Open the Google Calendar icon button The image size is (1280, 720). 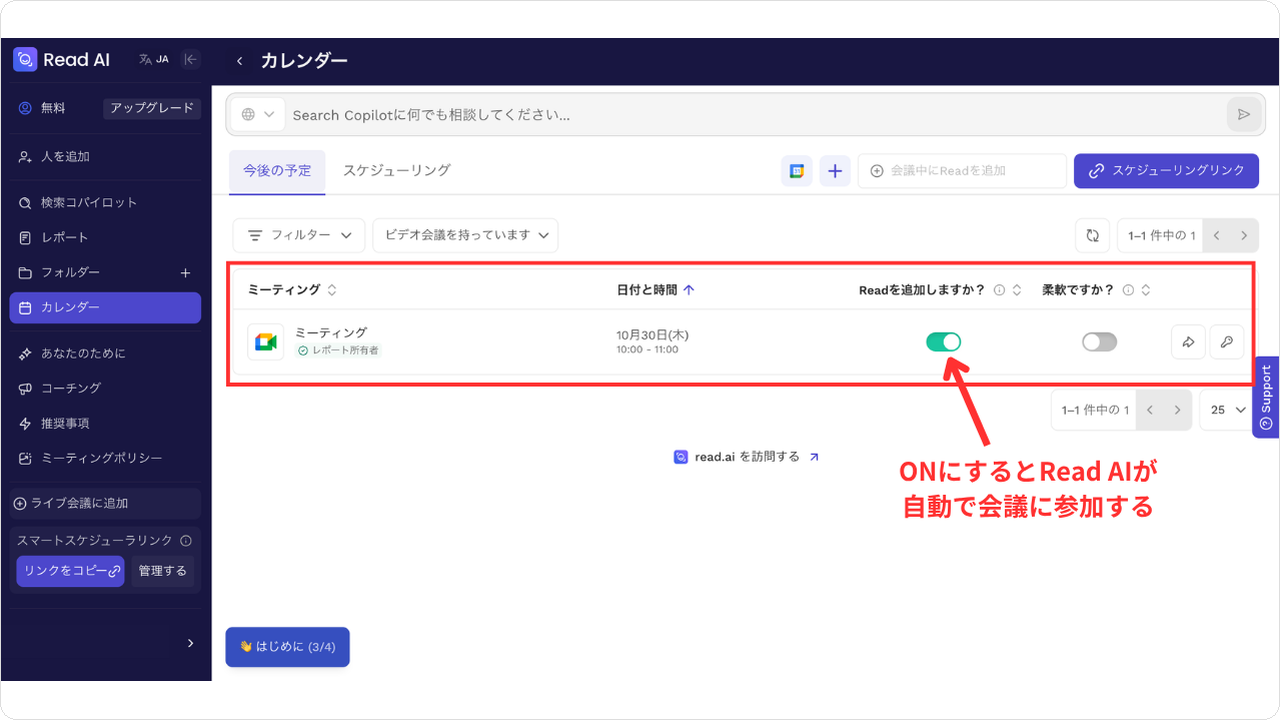[797, 171]
